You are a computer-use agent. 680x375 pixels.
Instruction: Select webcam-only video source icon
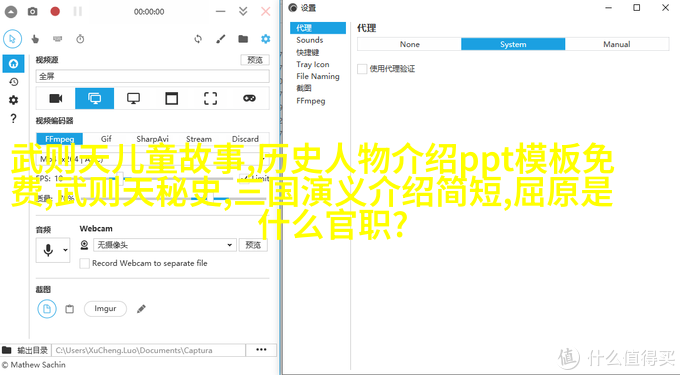(56, 98)
